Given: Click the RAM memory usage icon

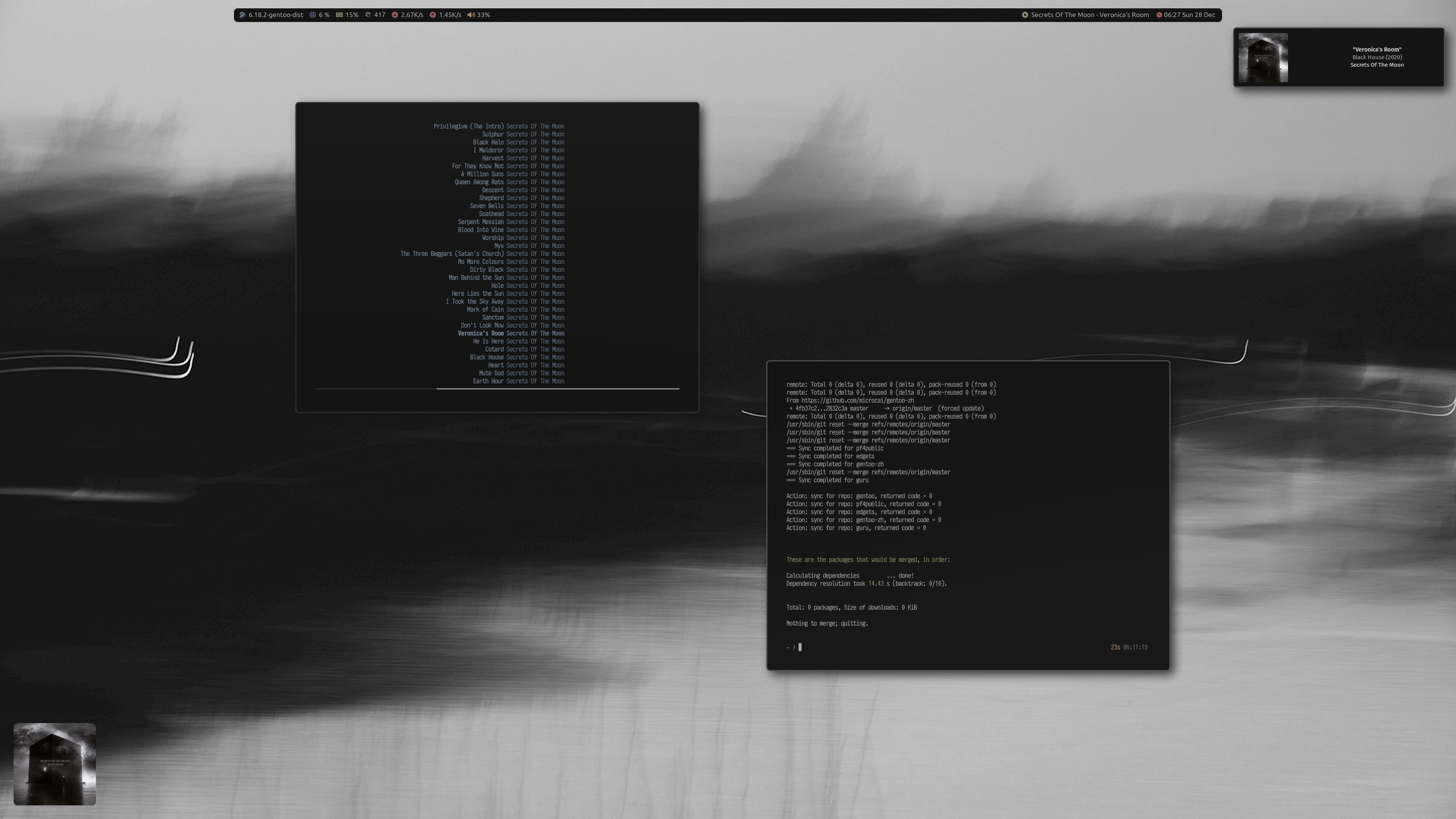Looking at the screenshot, I should pos(339,15).
